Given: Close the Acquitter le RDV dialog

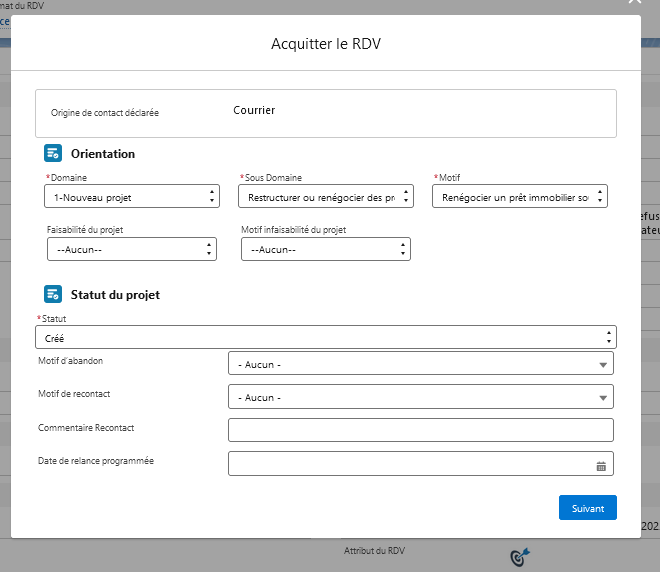Looking at the screenshot, I should point(634,4).
